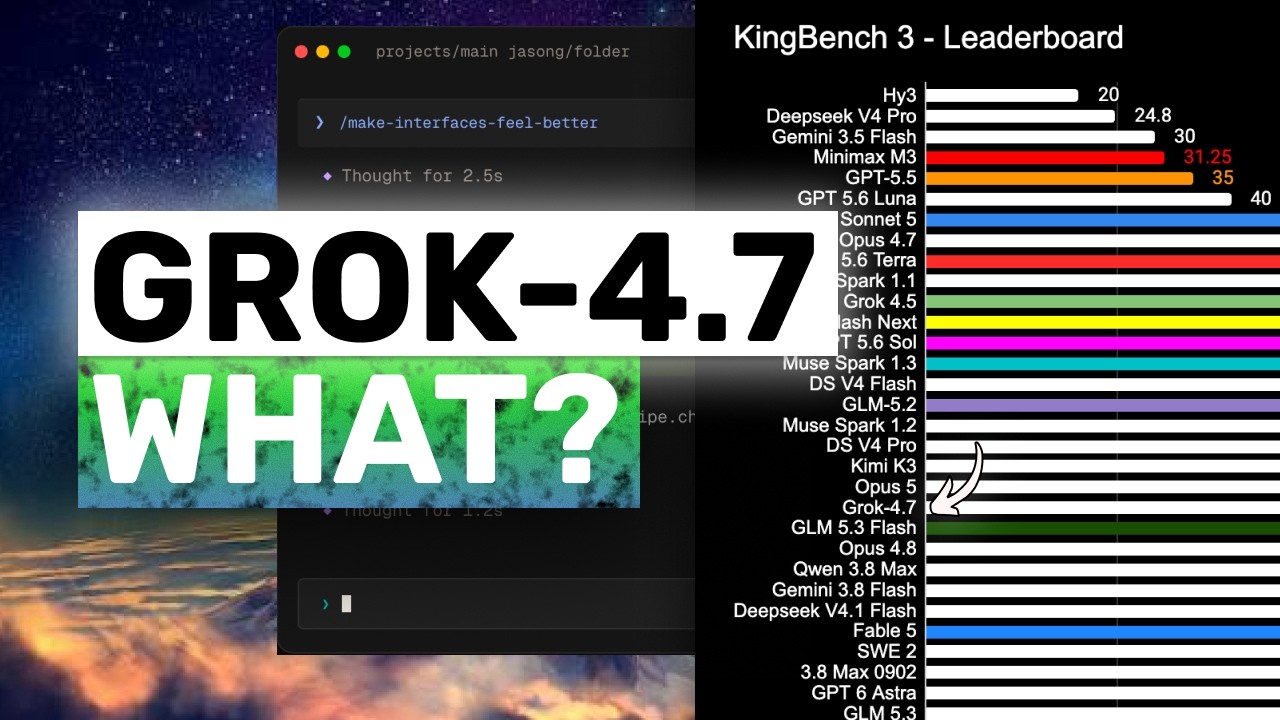Screen dimensions: 1280x720
Task: Focus the terminal prompt input at bottom
Action: (497, 603)
